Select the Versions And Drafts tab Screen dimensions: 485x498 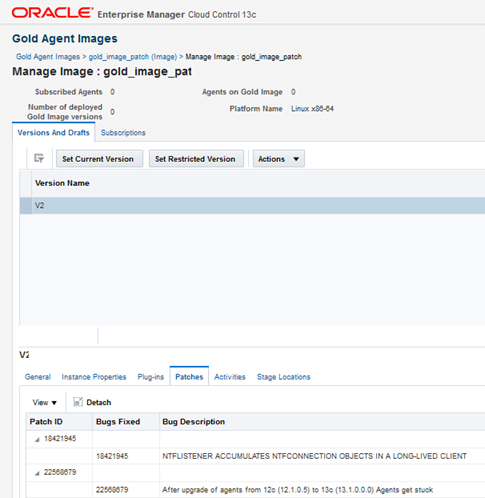click(54, 133)
